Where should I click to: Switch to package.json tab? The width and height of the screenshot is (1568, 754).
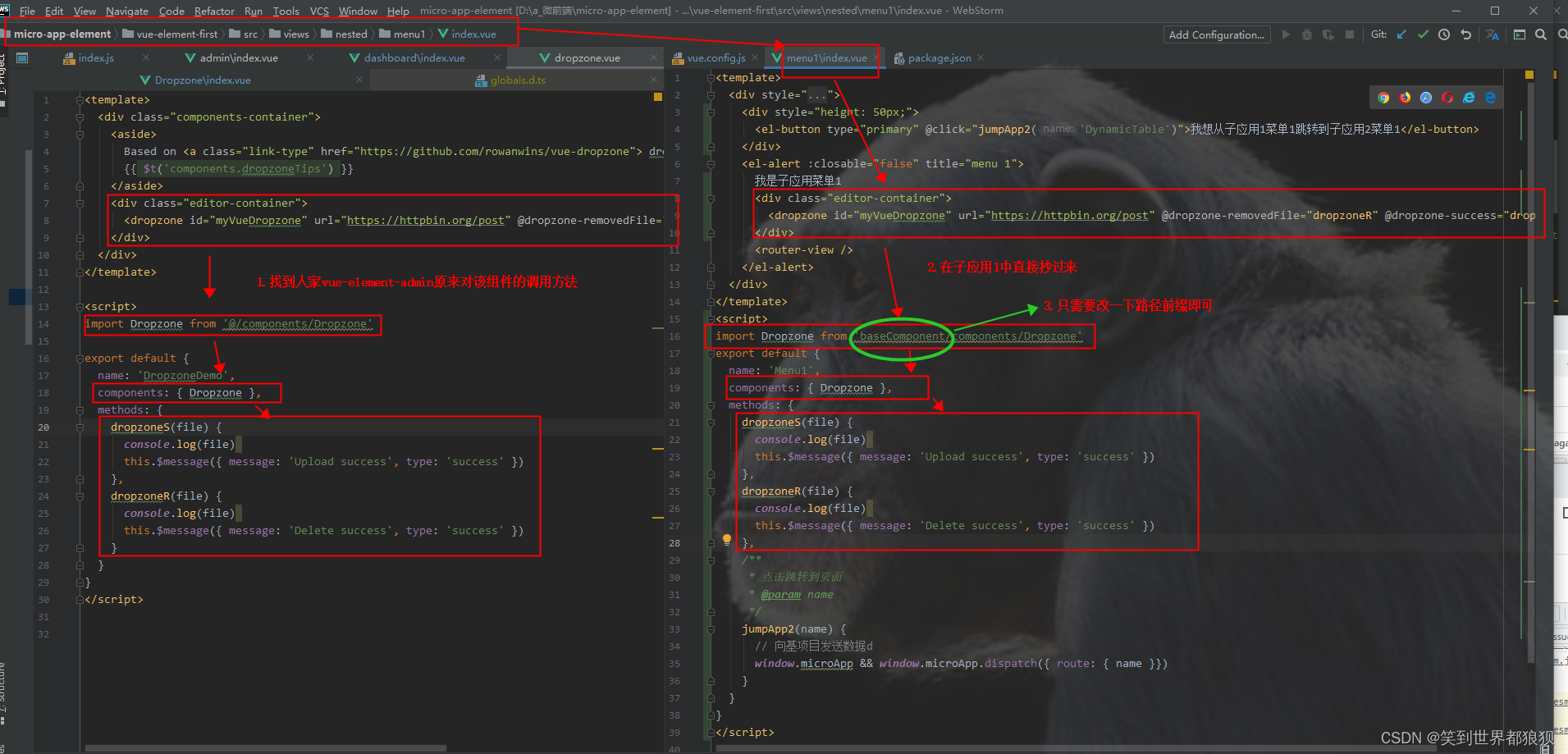(x=939, y=57)
